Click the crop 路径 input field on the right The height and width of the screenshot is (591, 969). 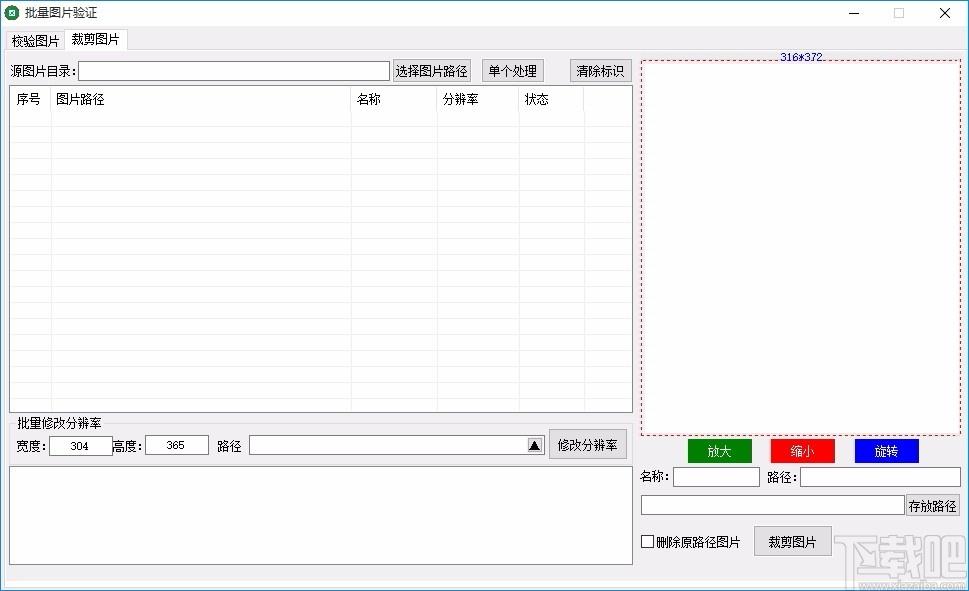coord(880,477)
